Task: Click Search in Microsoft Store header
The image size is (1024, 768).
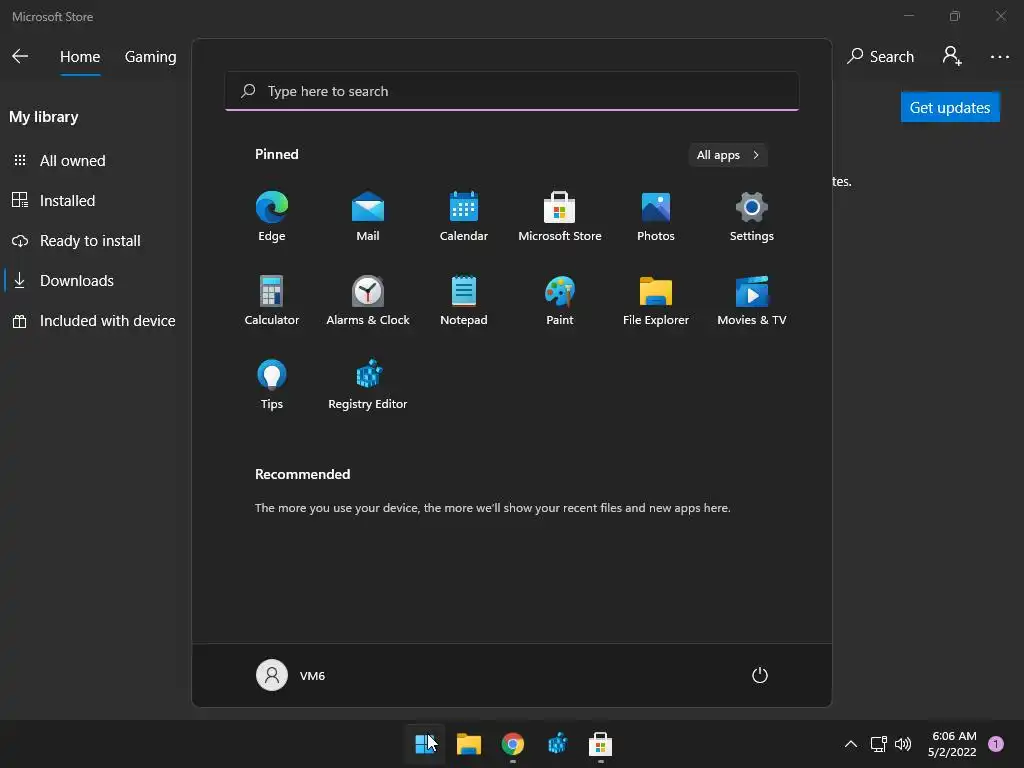Action: pyautogui.click(x=880, y=57)
